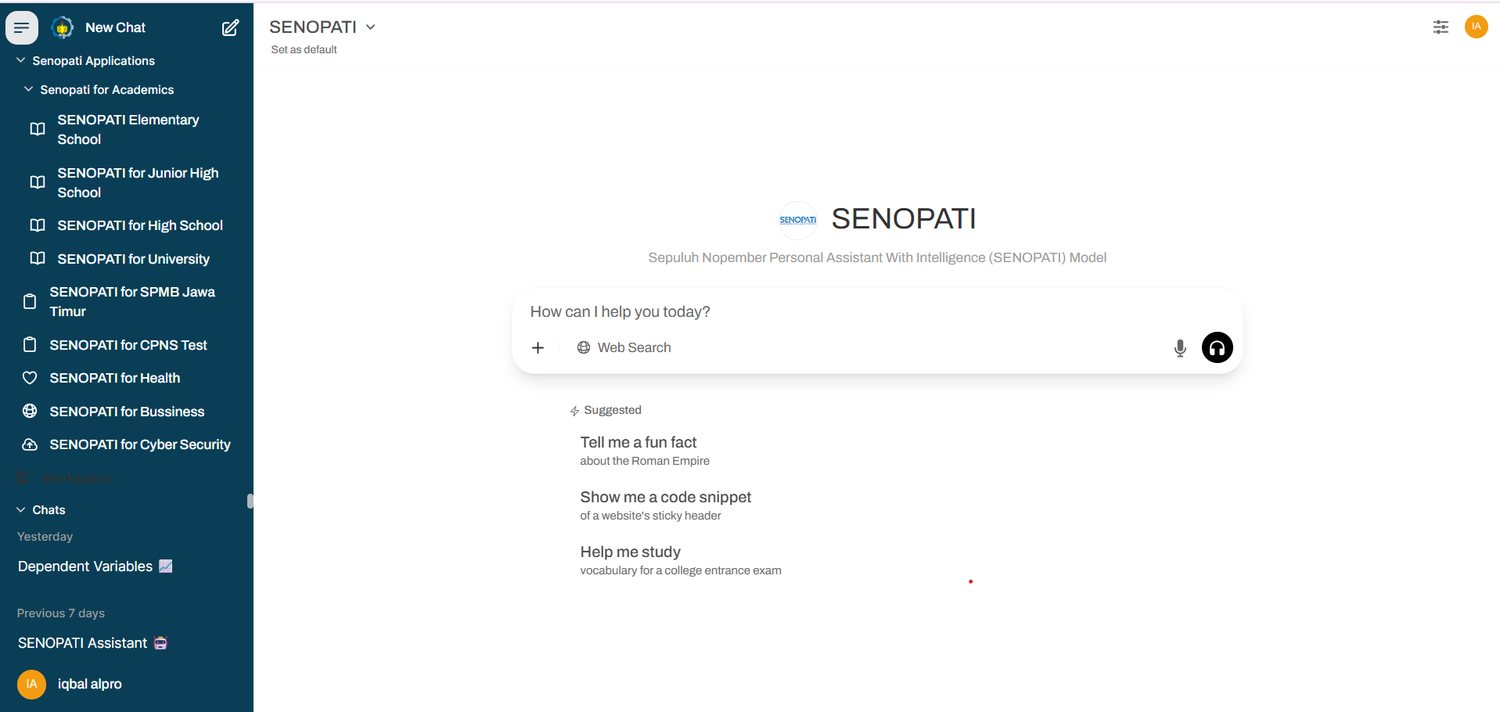
Task: Start a call with the black headphone button
Action: coord(1217,347)
